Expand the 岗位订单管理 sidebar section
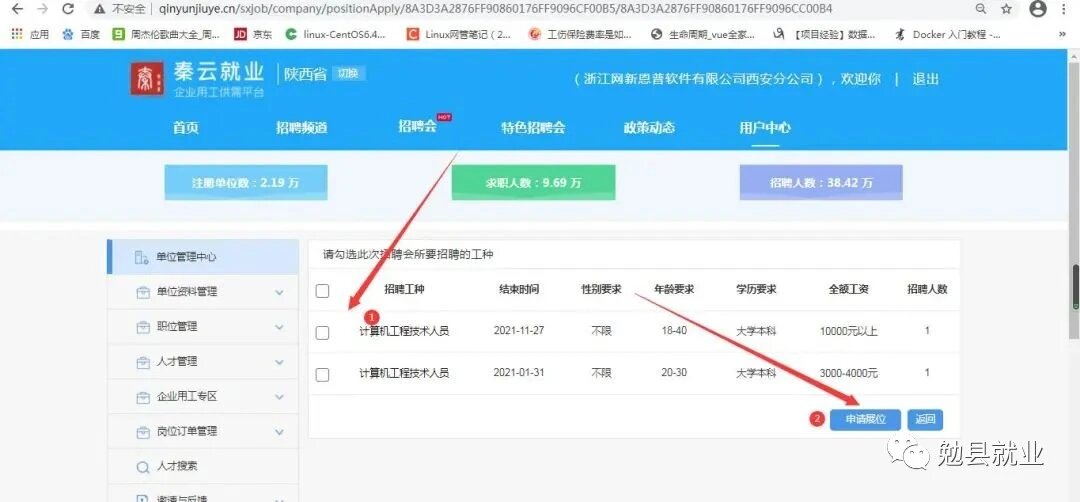 point(279,431)
